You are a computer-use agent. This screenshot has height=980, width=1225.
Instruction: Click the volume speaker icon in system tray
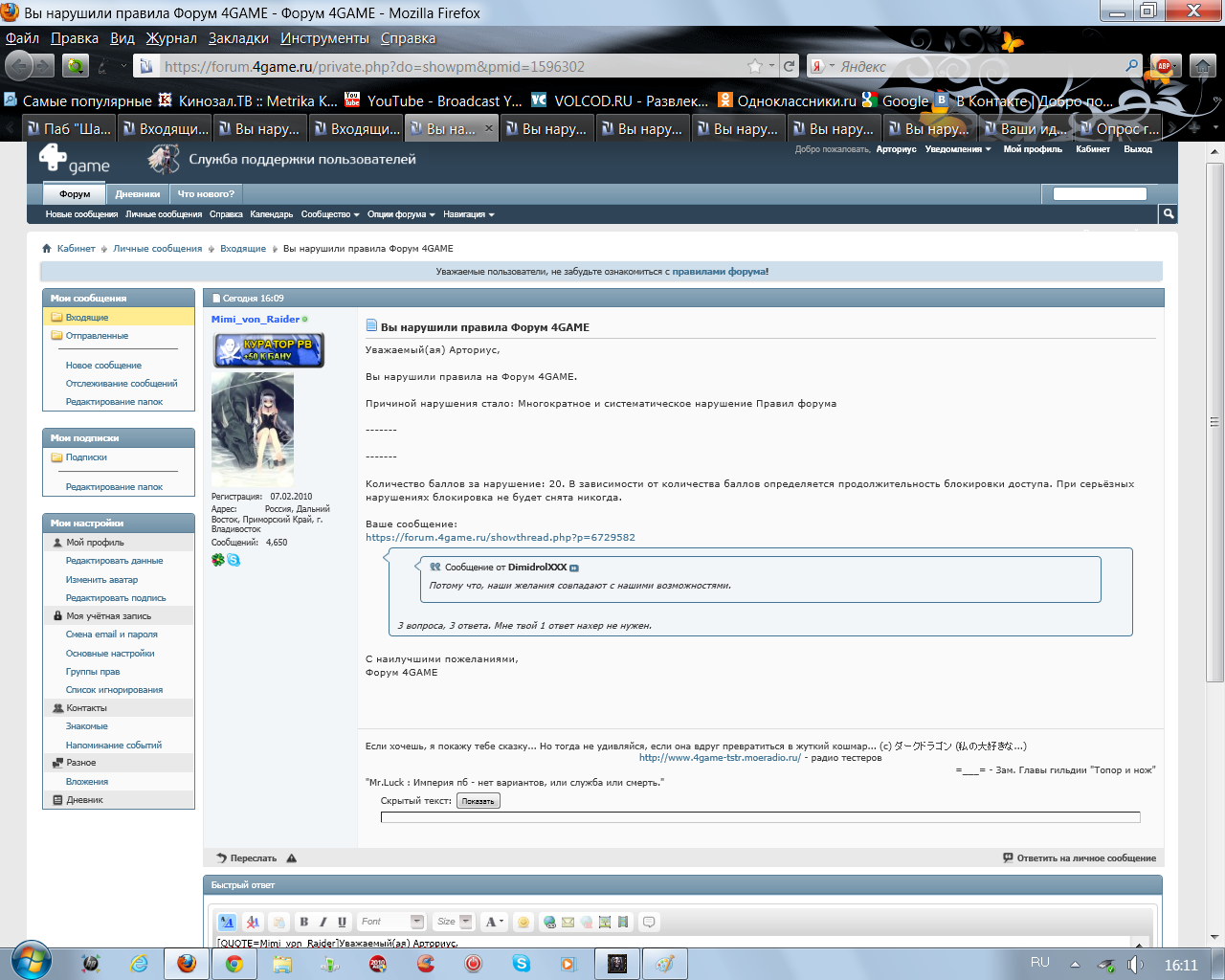[1135, 965]
